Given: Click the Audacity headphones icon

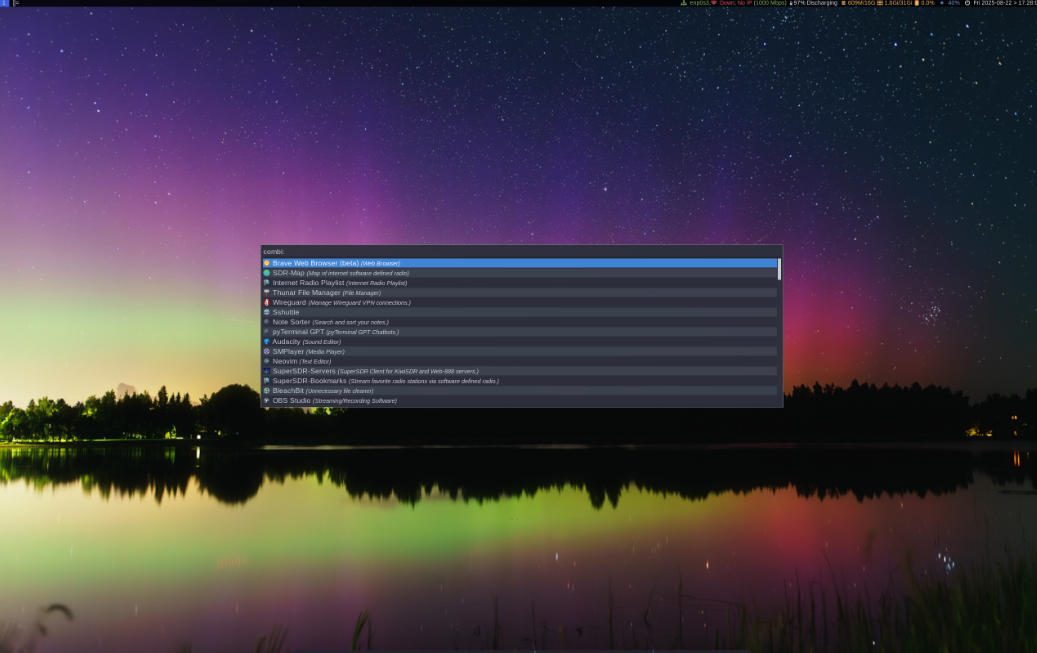Looking at the screenshot, I should [x=266, y=341].
